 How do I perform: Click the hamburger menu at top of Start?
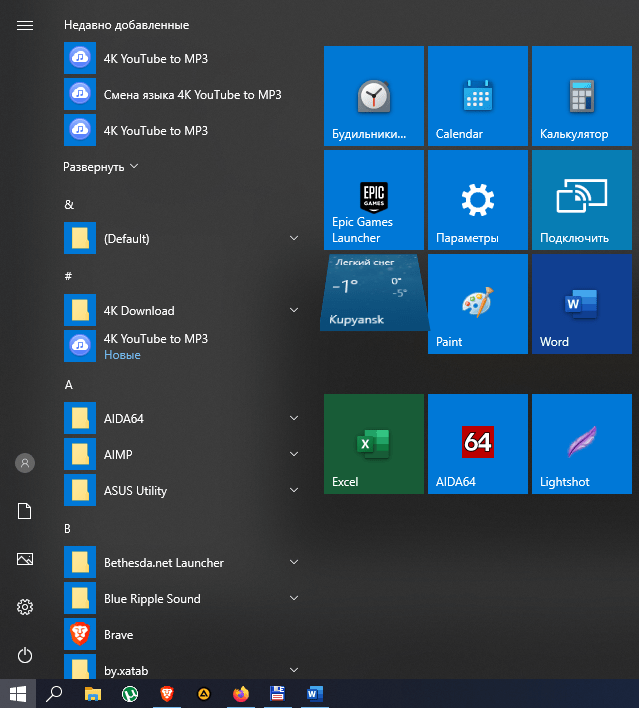pos(25,26)
